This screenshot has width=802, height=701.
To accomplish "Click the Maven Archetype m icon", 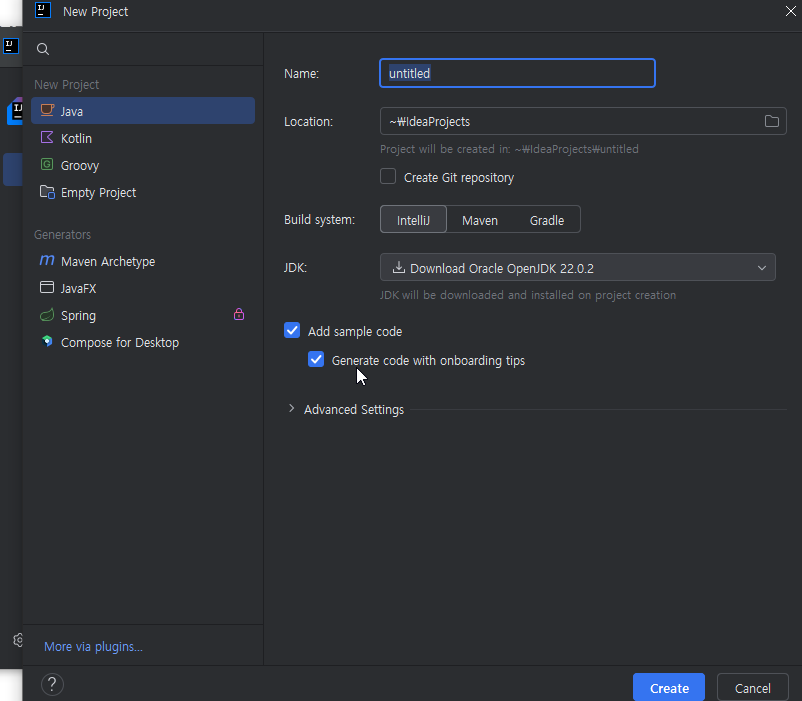I will click(x=47, y=260).
